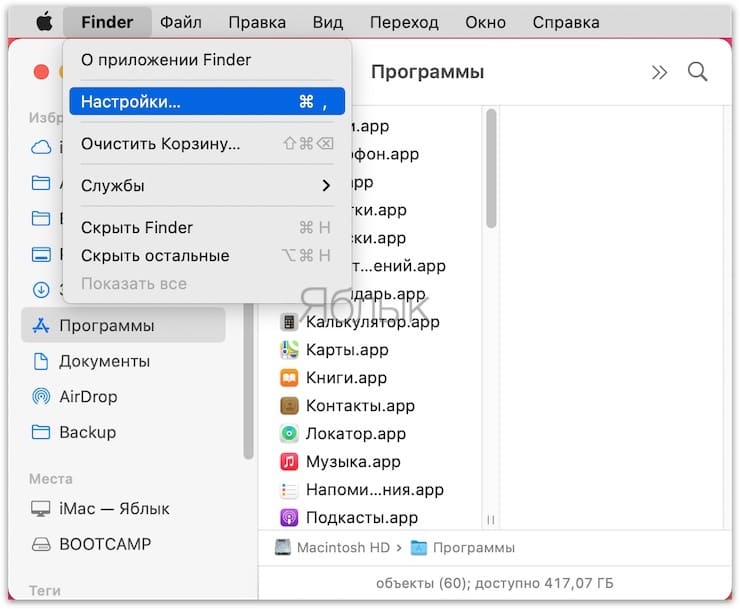This screenshot has height=609, width=740.
Task: Click the search magnifier icon
Action: click(697, 72)
